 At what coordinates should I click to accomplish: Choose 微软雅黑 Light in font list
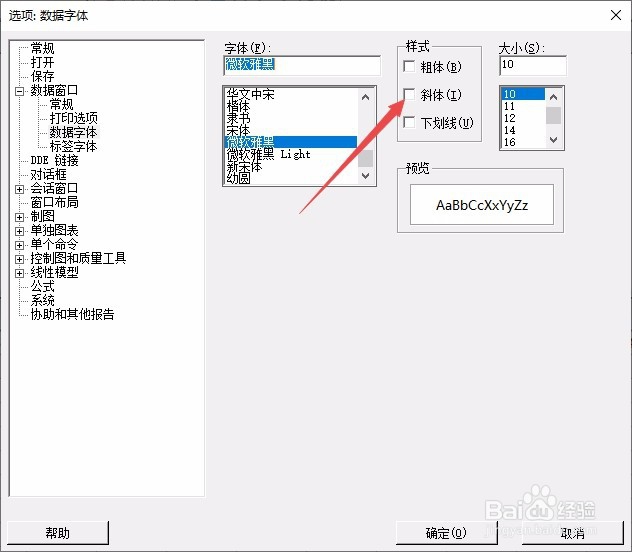290,154
